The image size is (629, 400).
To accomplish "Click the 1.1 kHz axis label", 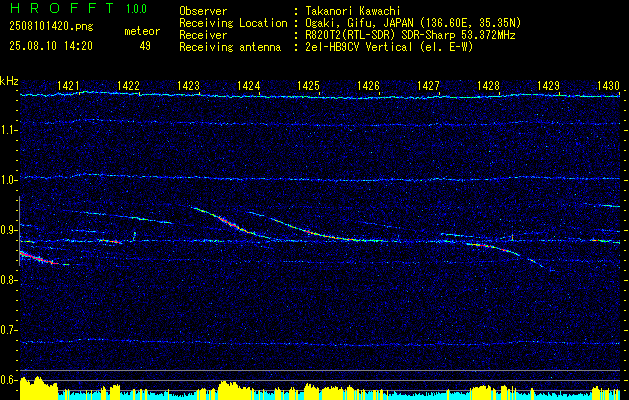I will 8,130.
